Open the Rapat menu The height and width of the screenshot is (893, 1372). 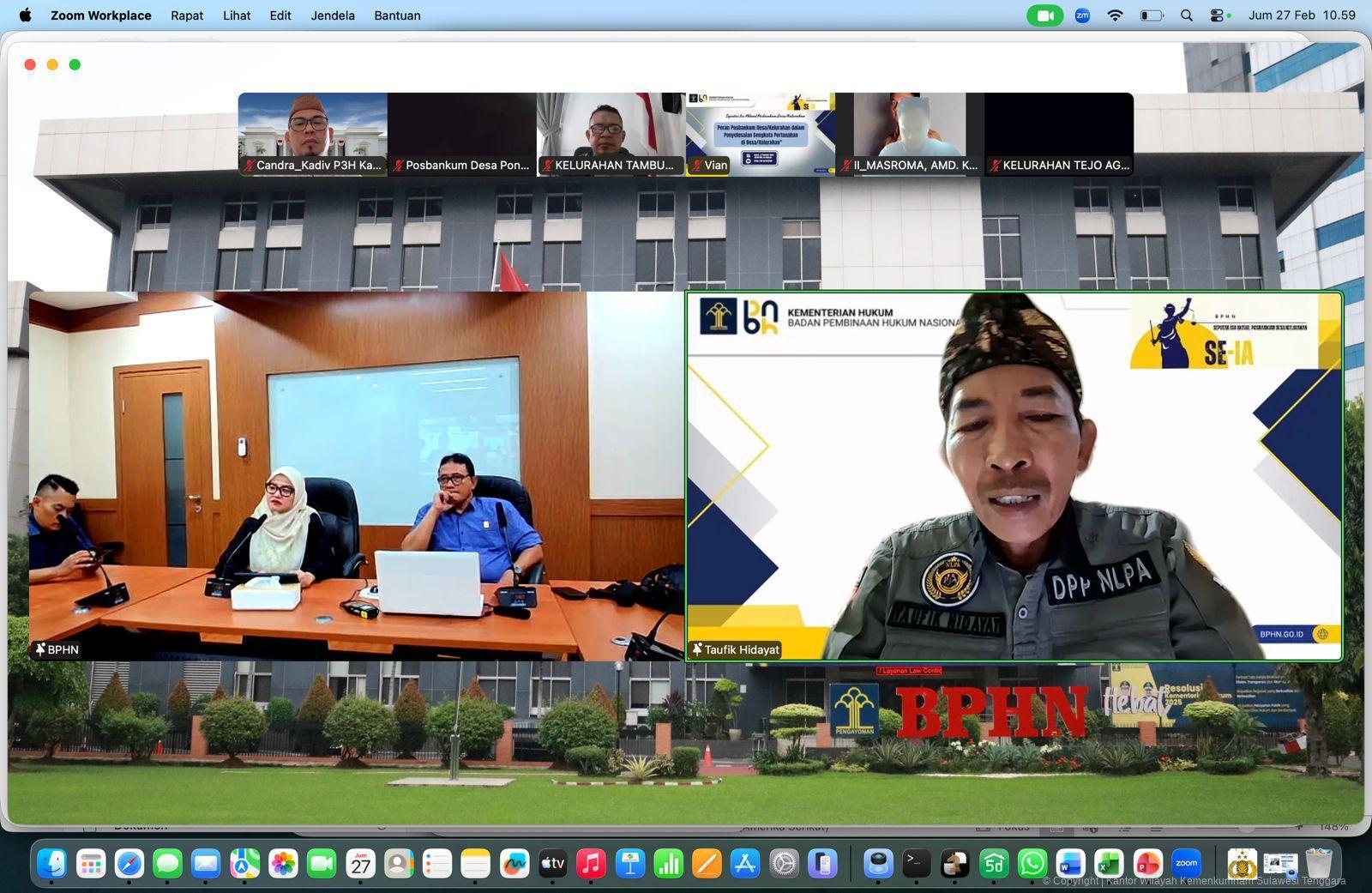pos(187,15)
